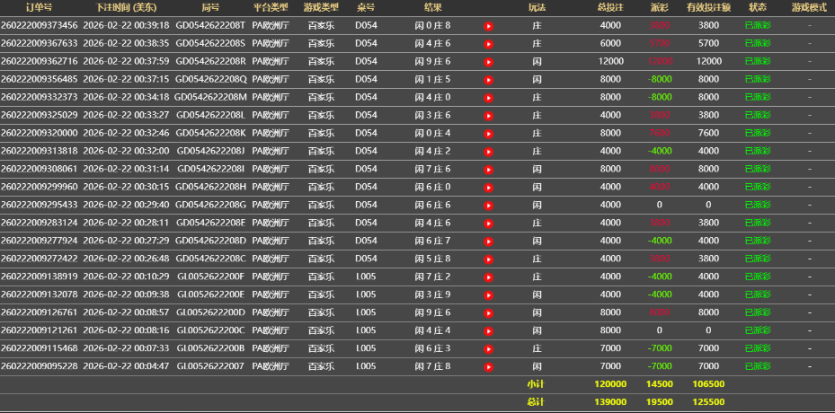
Task: Play replay for order 260222009373456
Action: (x=489, y=26)
